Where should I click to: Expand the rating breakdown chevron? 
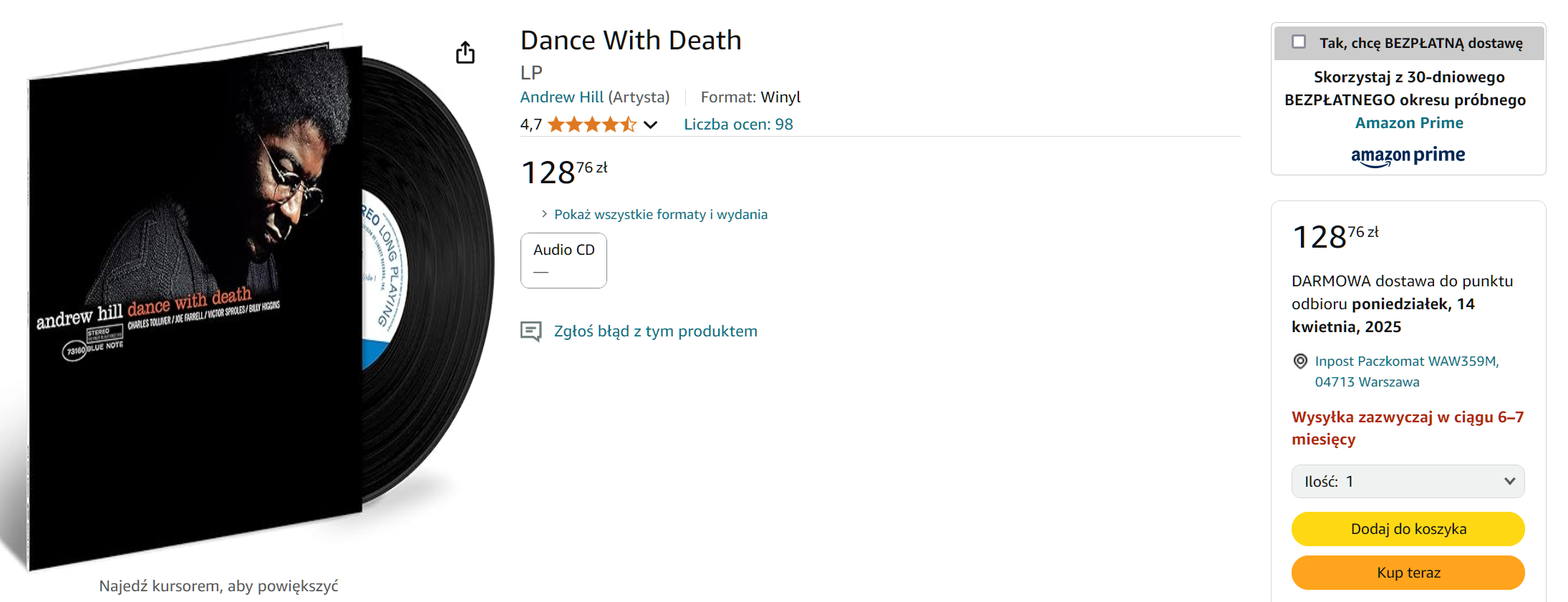[x=650, y=125]
